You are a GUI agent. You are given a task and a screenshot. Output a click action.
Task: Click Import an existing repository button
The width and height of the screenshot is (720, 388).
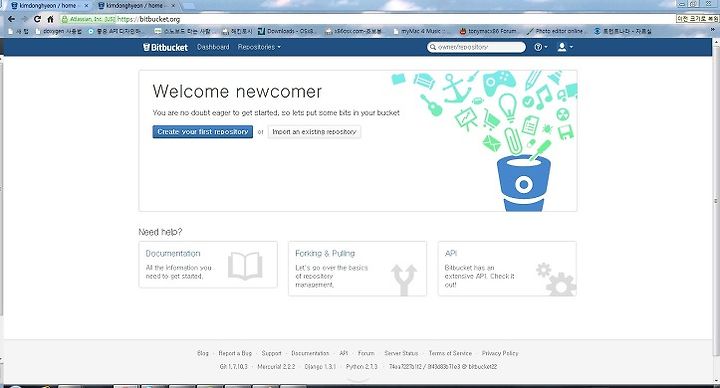(314, 132)
